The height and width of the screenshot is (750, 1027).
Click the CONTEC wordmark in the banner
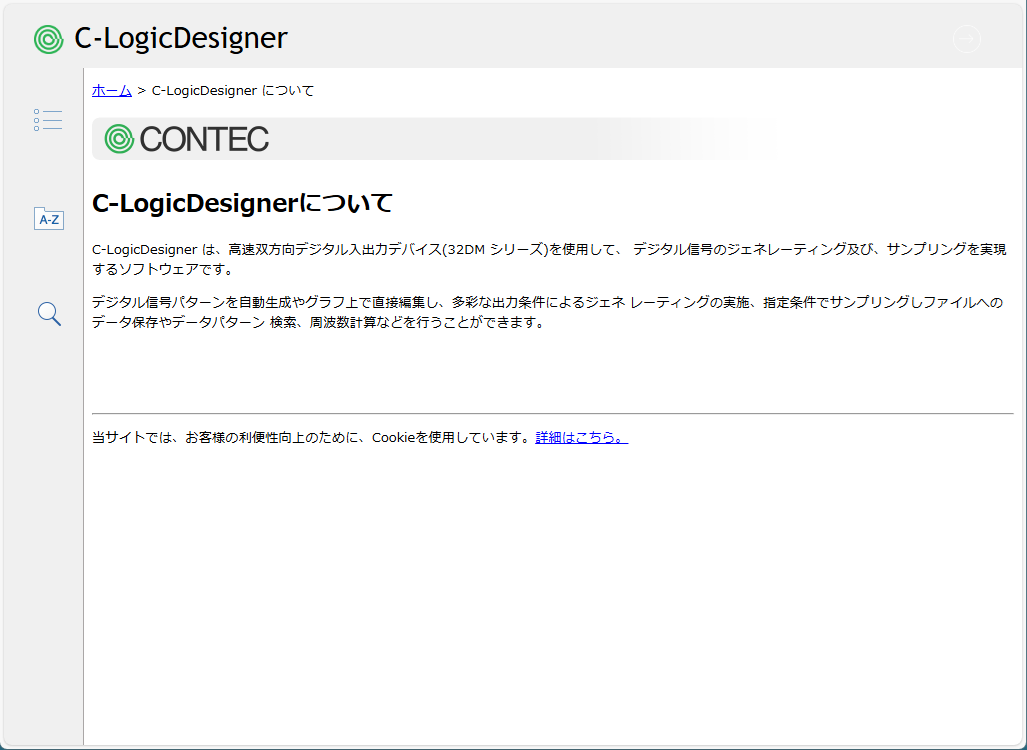[204, 139]
